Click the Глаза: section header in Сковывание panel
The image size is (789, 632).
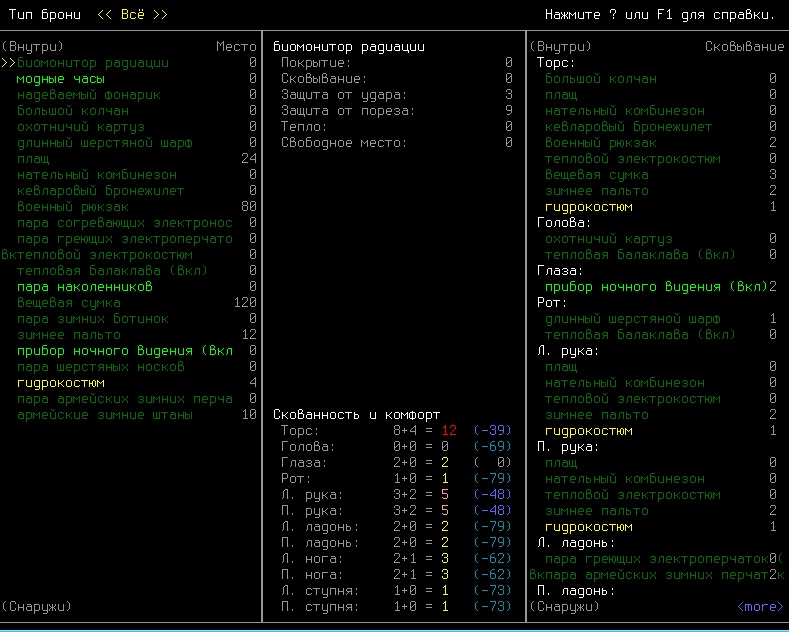[560, 271]
